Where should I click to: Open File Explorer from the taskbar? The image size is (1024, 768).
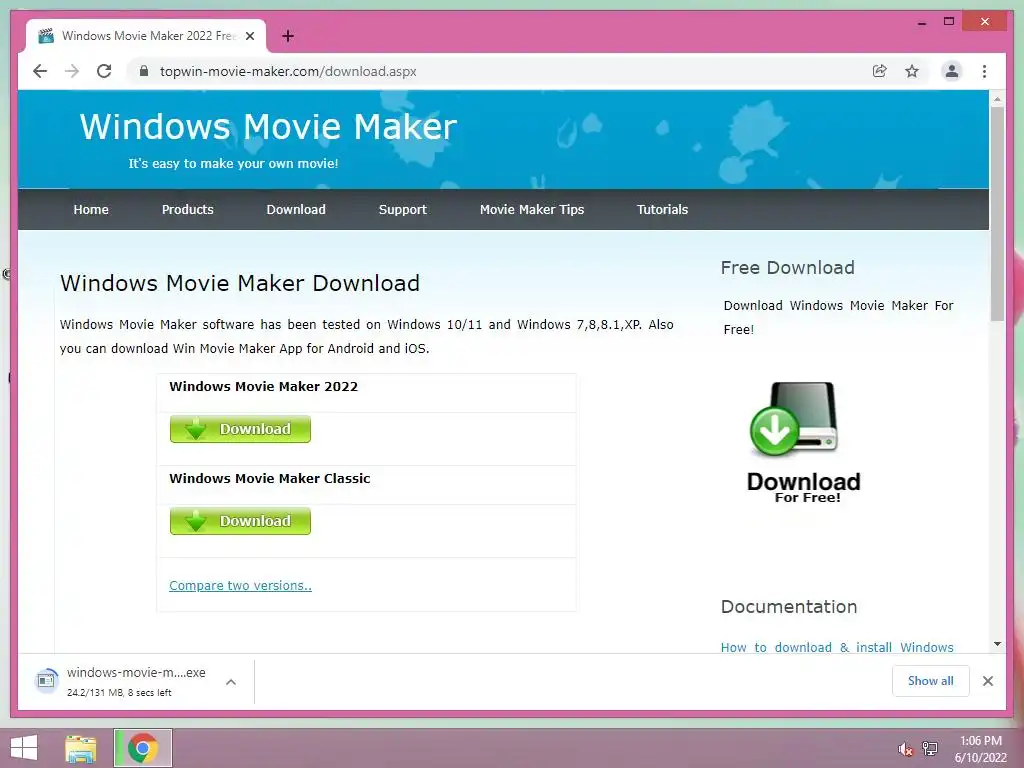[81, 748]
